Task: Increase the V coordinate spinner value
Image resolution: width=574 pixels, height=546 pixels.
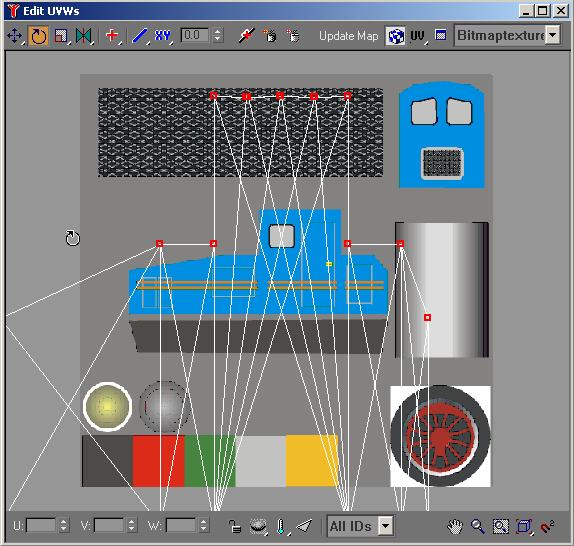Action: coord(131,522)
